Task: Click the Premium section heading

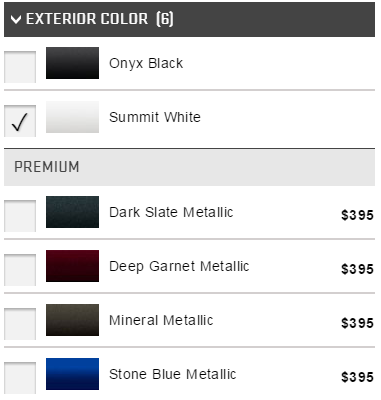Action: [x=47, y=167]
